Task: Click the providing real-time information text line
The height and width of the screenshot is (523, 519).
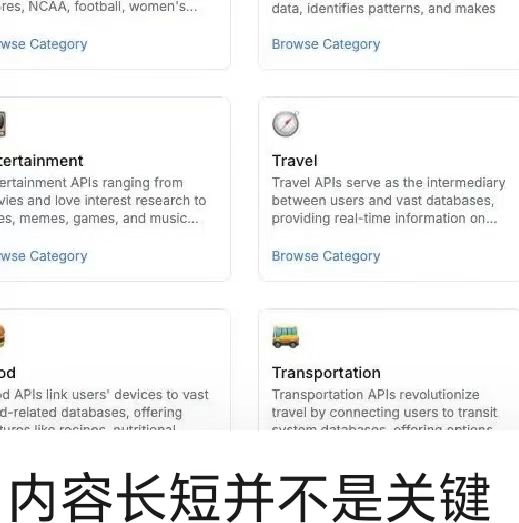Action: [x=385, y=218]
